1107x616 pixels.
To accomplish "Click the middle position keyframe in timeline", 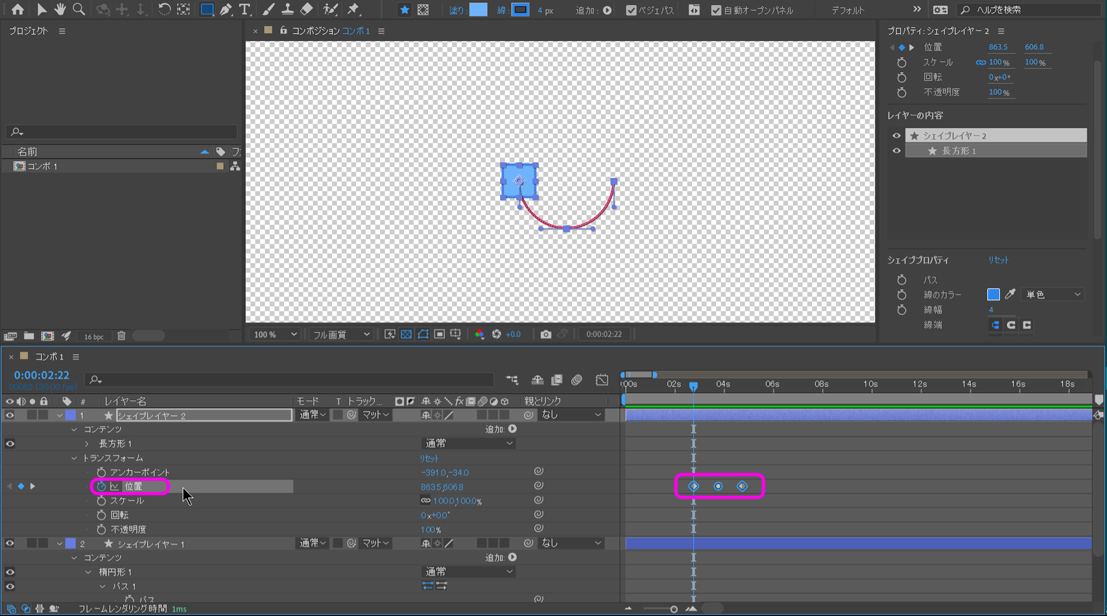I will coord(718,486).
